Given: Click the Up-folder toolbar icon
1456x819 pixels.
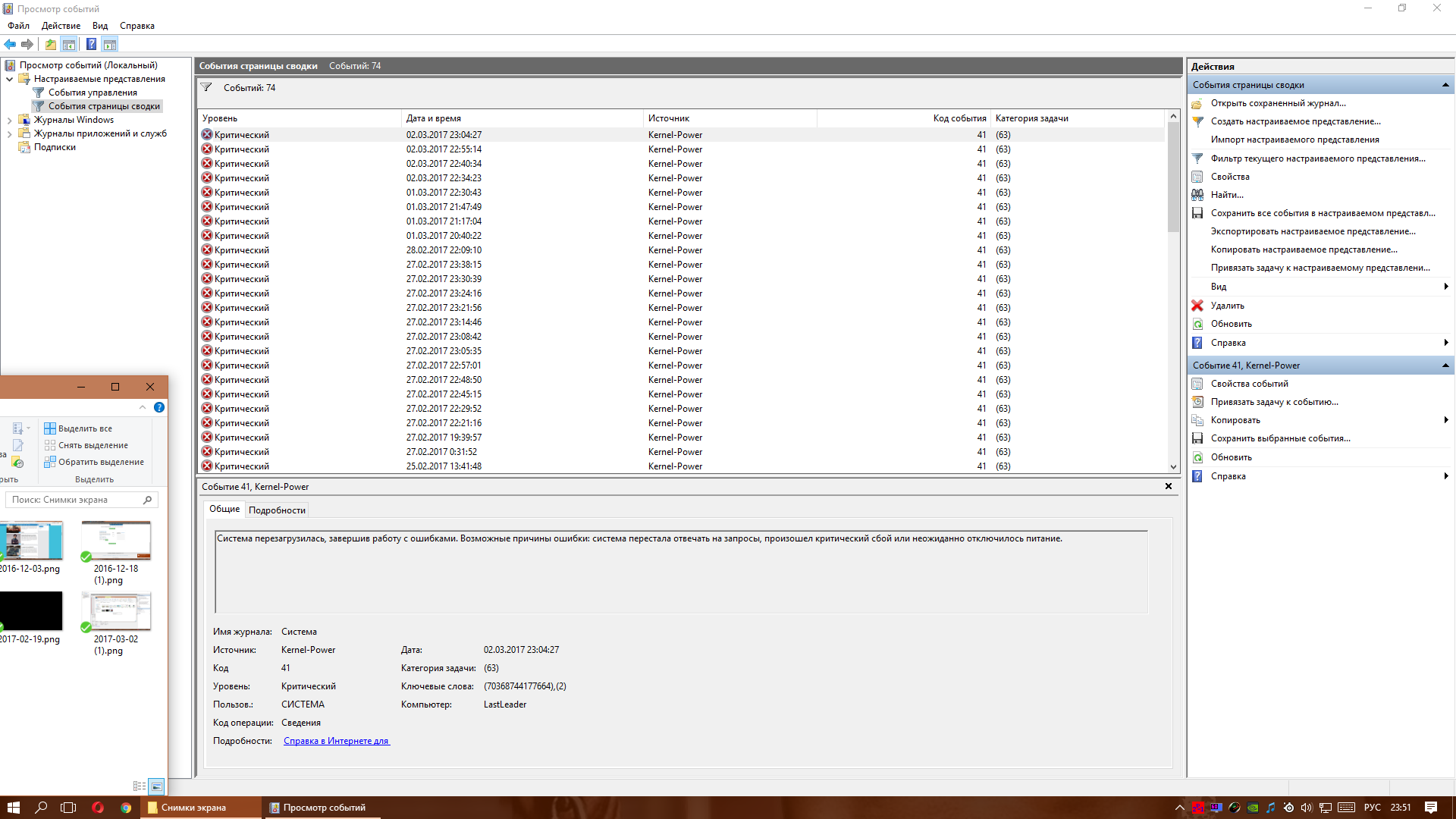Looking at the screenshot, I should click(x=50, y=44).
